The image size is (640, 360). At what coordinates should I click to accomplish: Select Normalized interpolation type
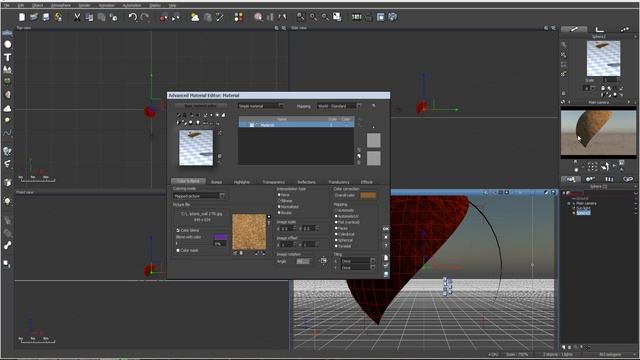point(280,207)
